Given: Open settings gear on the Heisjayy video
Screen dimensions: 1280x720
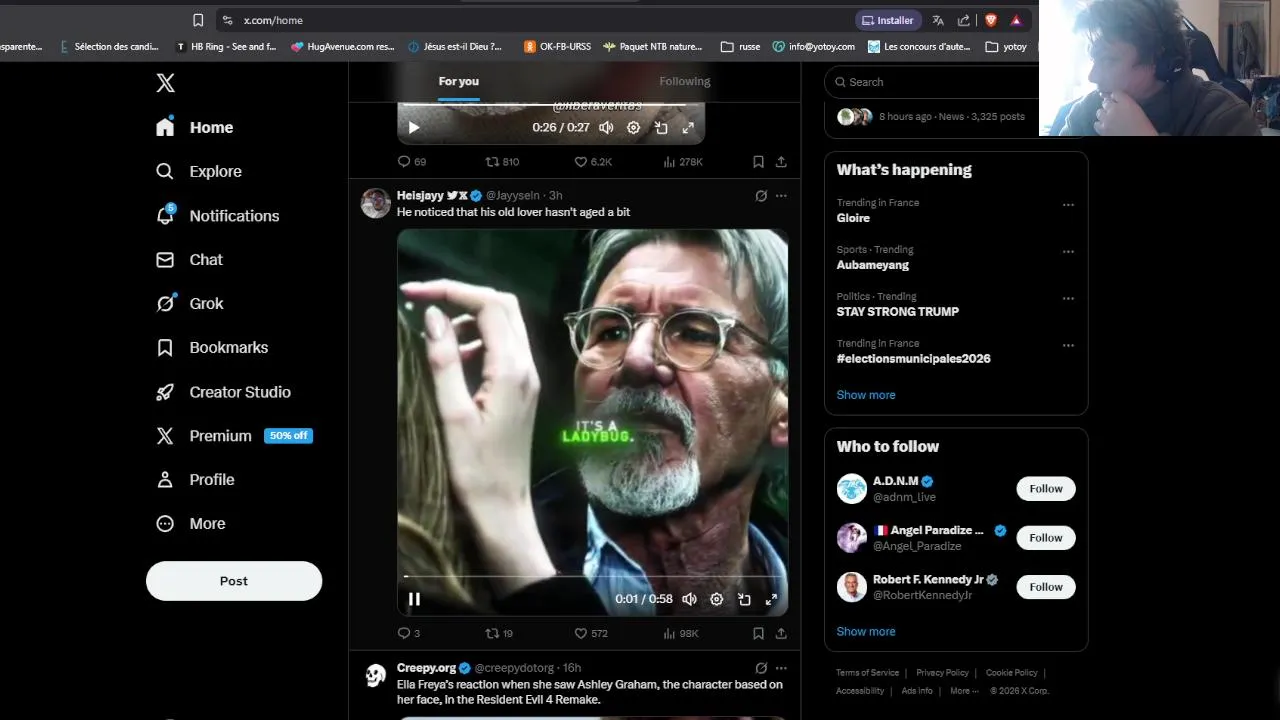Looking at the screenshot, I should pos(716,599).
